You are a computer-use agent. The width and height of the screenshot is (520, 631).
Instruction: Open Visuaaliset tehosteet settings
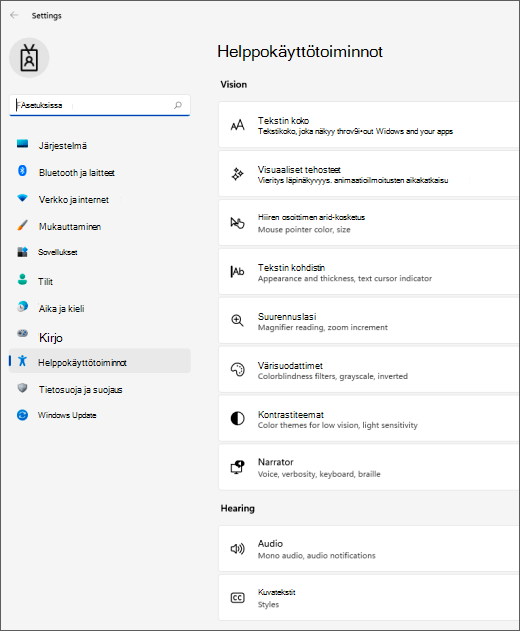368,174
